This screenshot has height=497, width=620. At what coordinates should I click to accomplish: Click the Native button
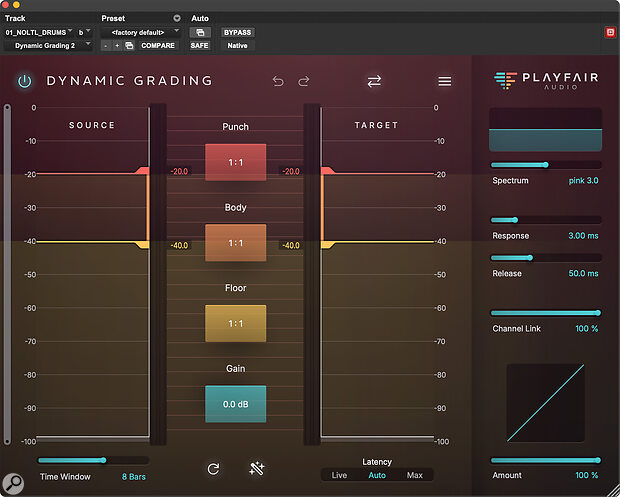click(x=237, y=45)
